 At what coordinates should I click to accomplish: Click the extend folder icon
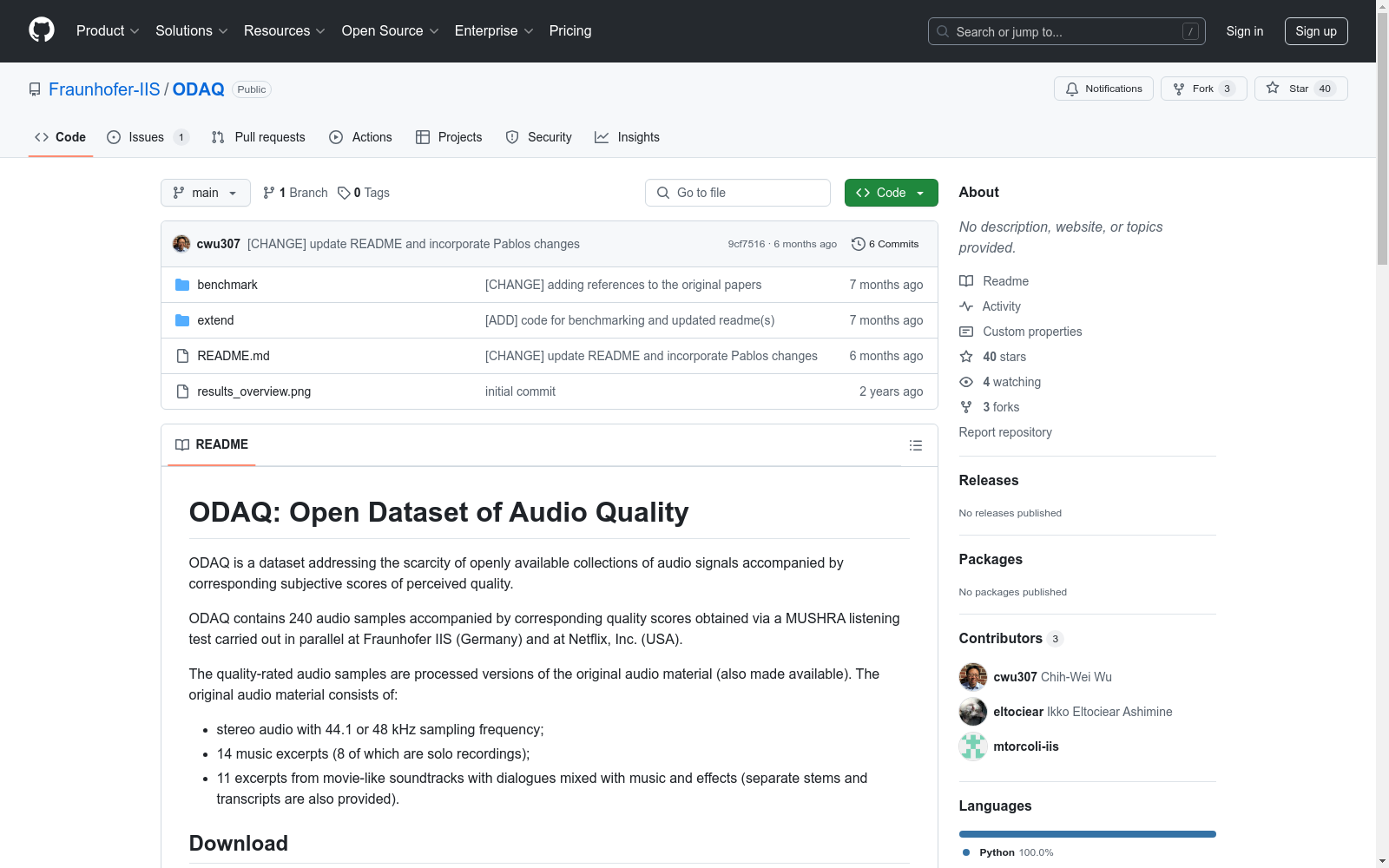pos(182,320)
